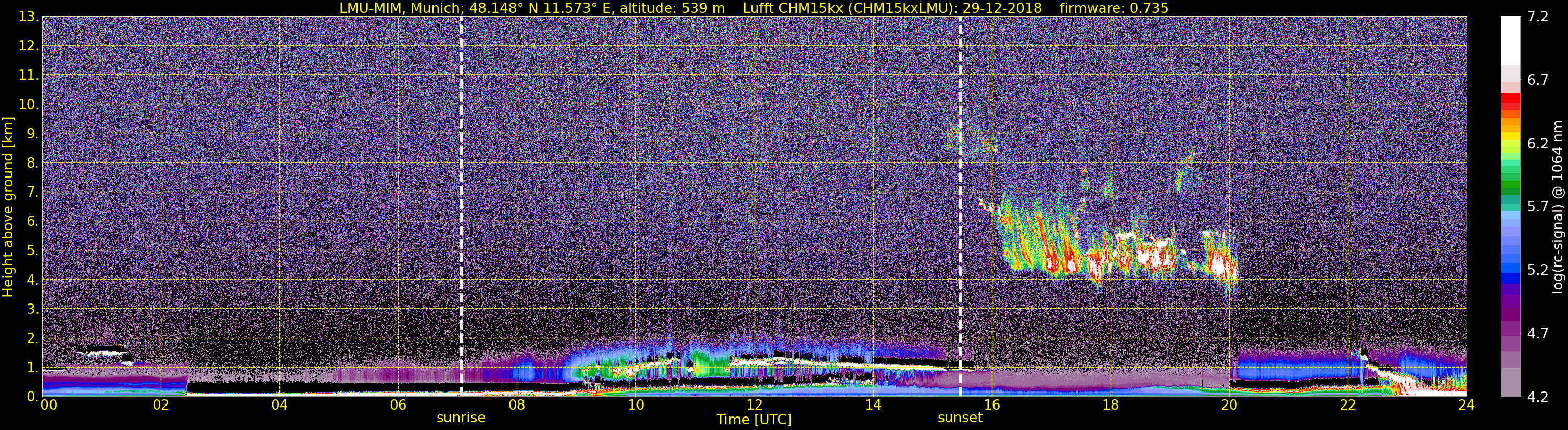Click the 02 tick label on the time axis
This screenshot has height=430, width=1568.
(x=161, y=406)
